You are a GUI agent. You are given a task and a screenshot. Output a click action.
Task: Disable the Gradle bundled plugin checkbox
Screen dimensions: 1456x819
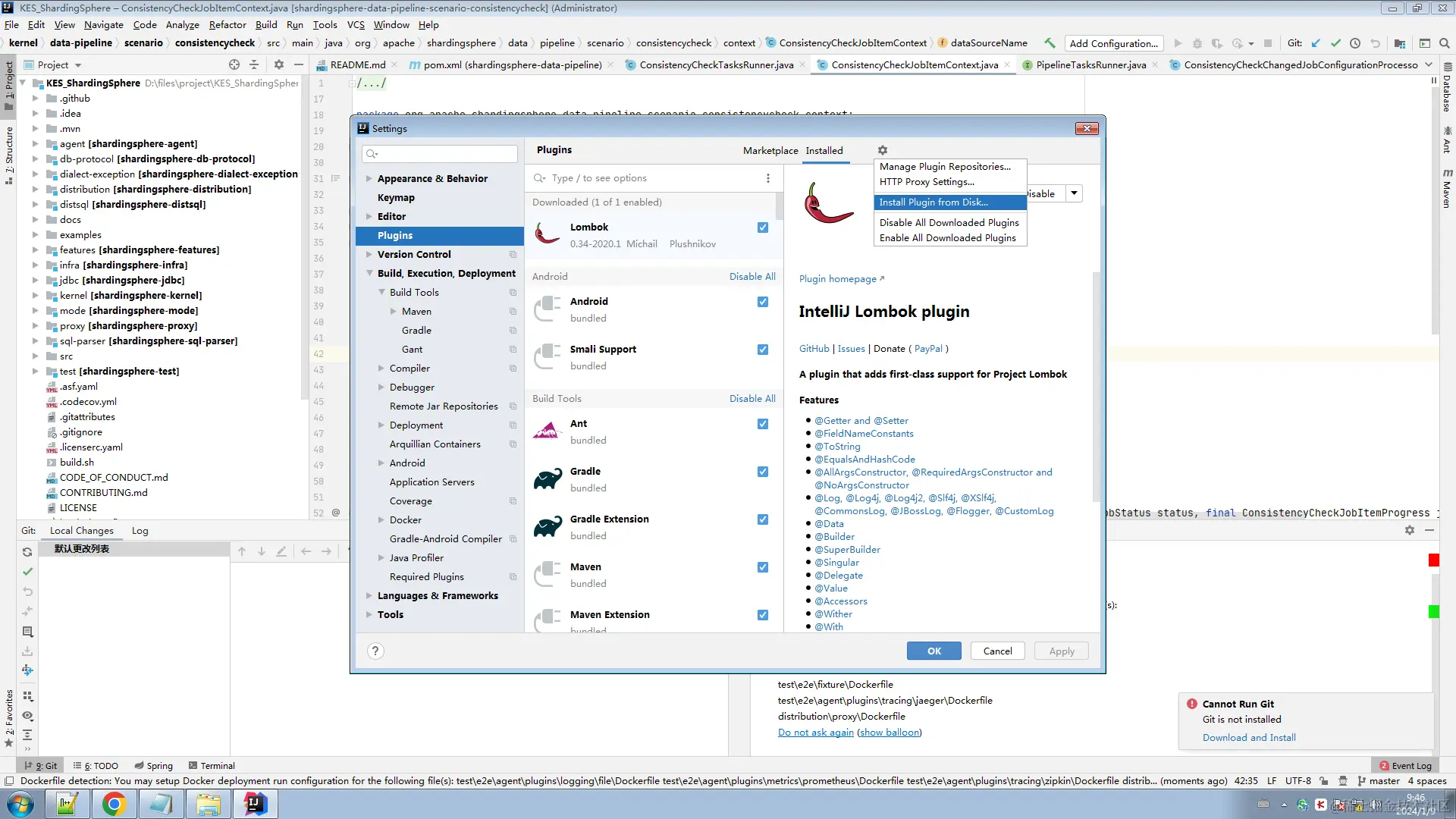(762, 472)
